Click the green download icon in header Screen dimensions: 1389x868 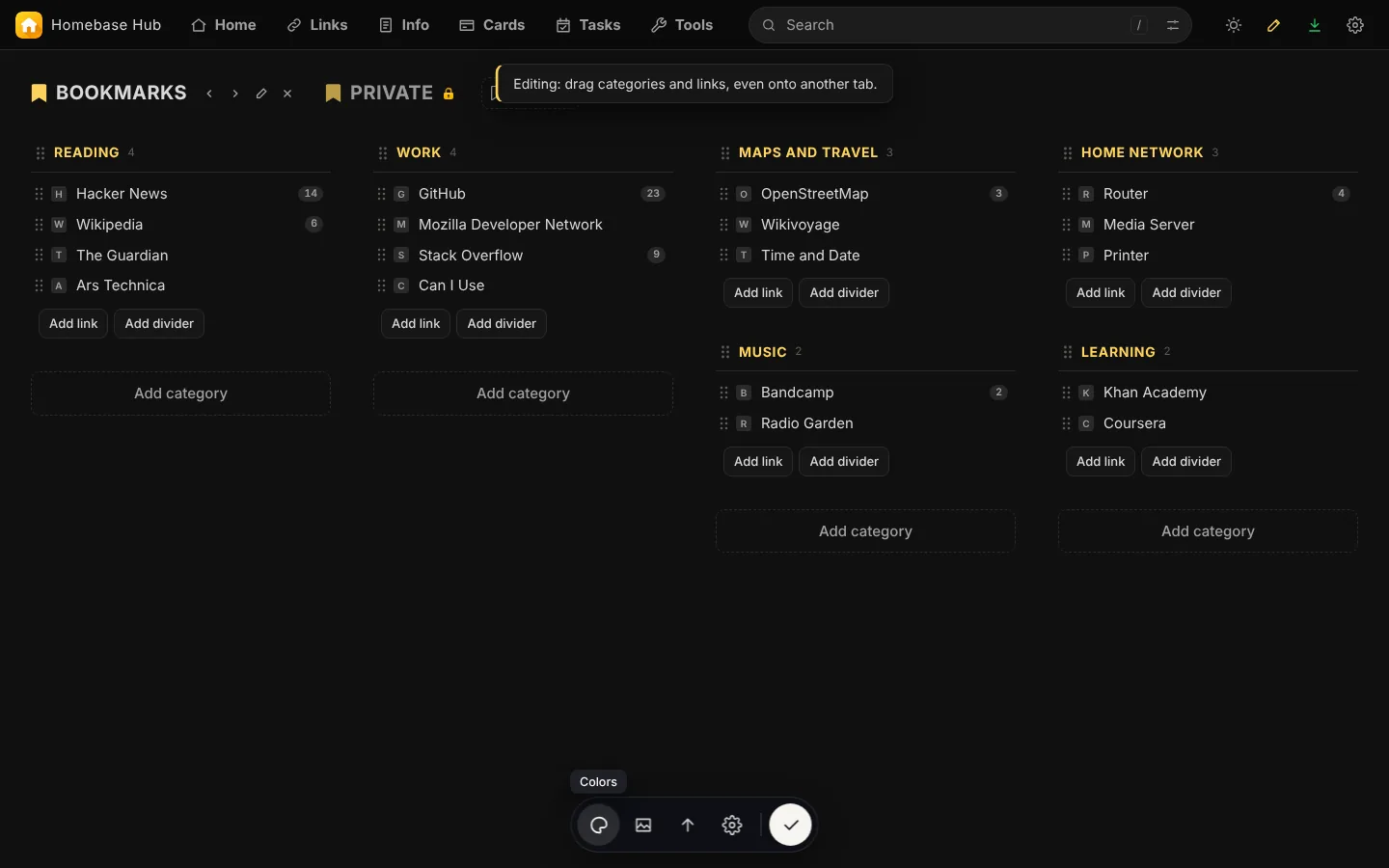point(1314,25)
